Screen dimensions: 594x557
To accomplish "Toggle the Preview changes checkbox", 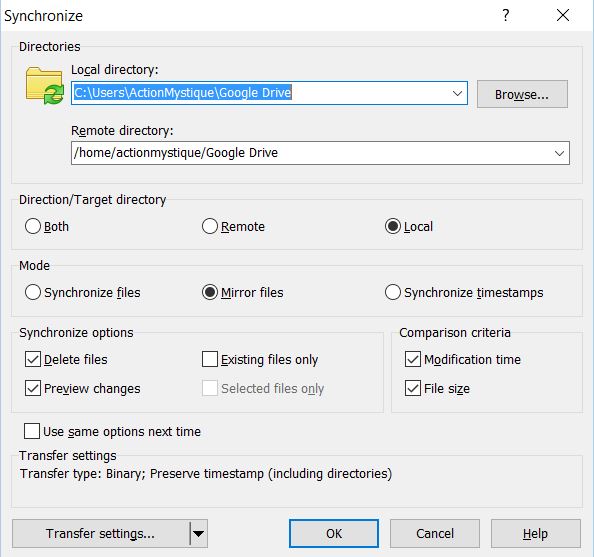I will point(33,388).
